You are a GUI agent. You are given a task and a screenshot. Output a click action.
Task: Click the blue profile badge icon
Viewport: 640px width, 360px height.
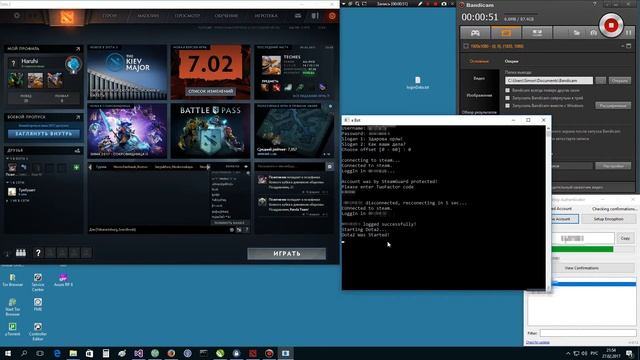pos(73,64)
